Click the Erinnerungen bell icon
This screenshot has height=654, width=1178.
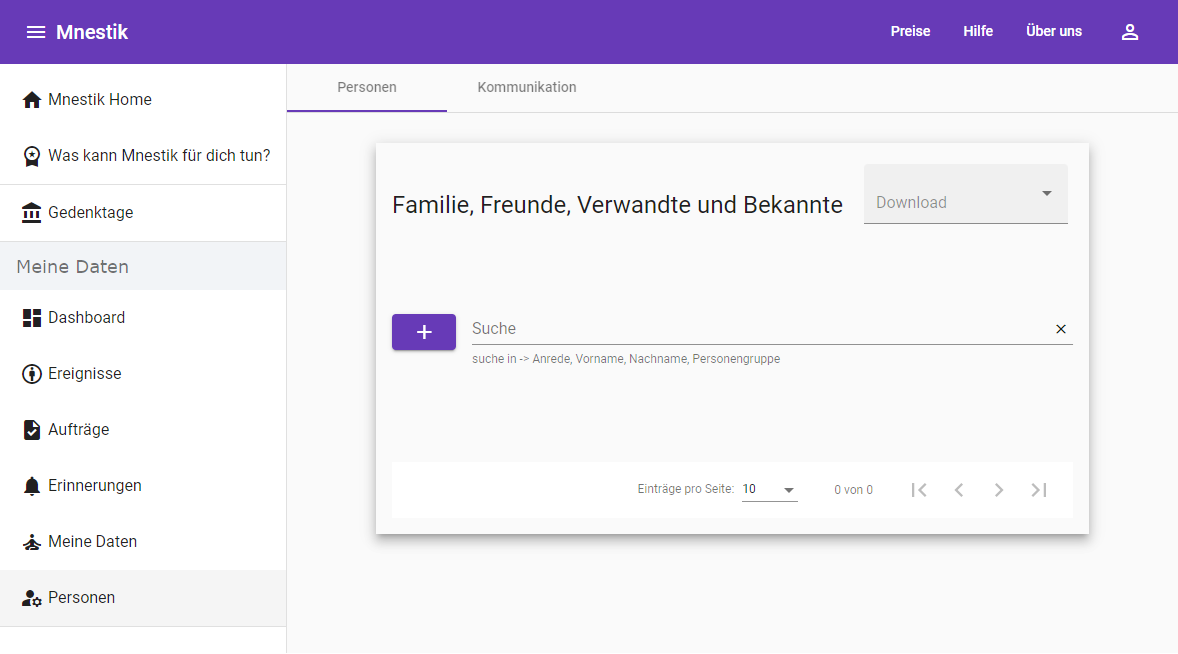point(31,486)
